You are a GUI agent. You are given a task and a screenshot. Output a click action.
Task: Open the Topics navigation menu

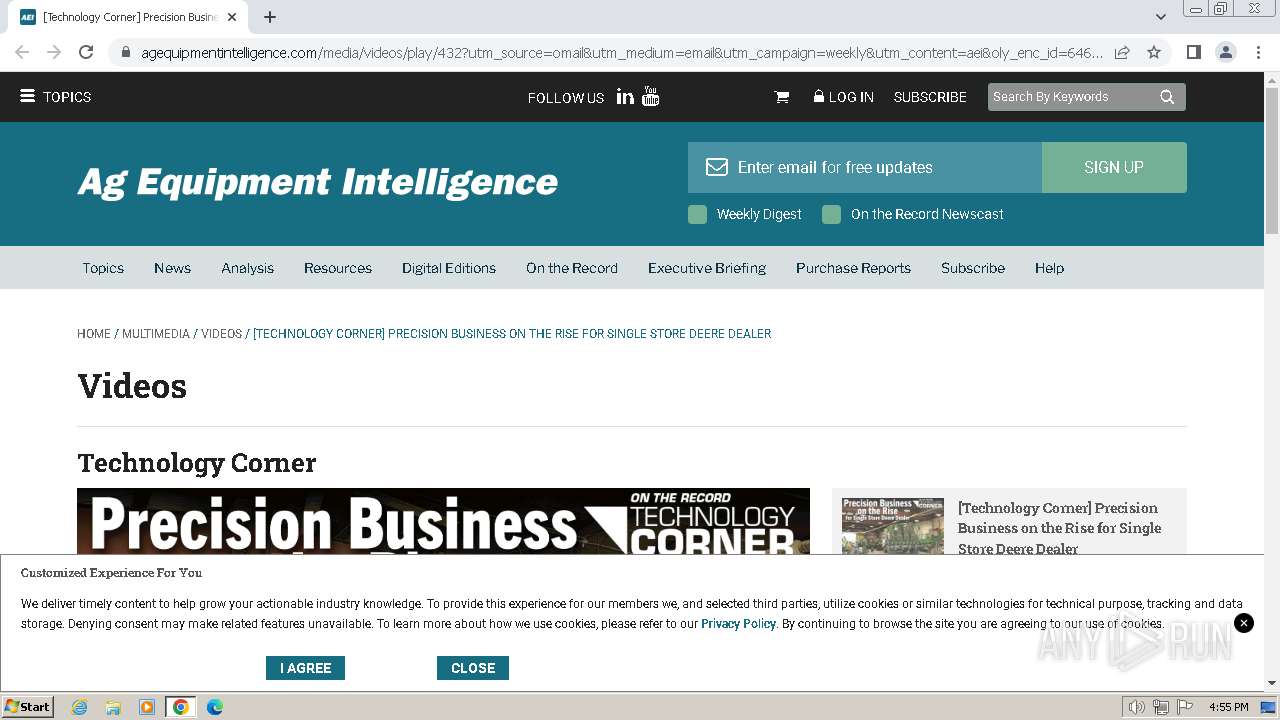coord(103,268)
